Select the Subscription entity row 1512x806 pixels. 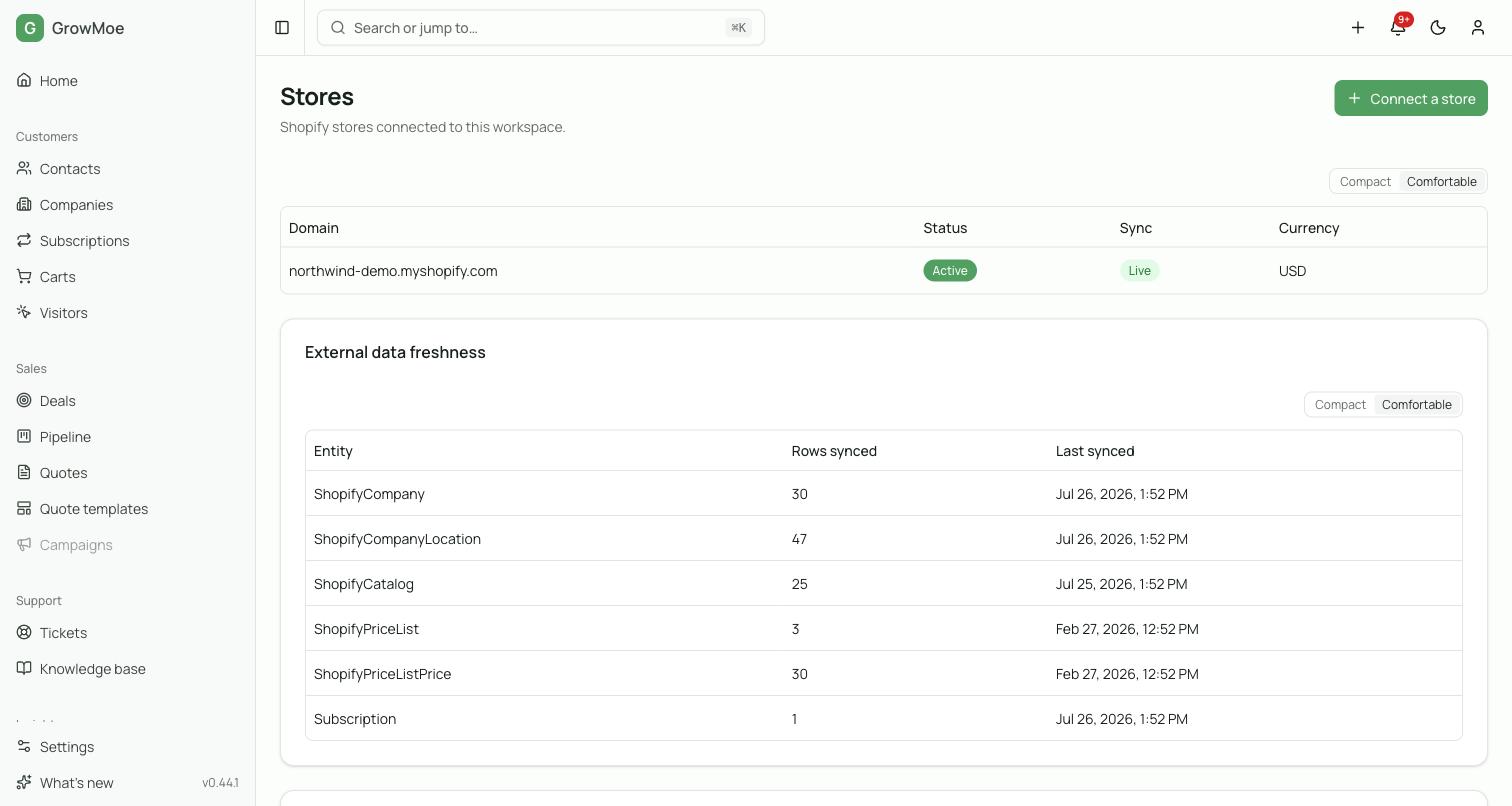(x=884, y=719)
